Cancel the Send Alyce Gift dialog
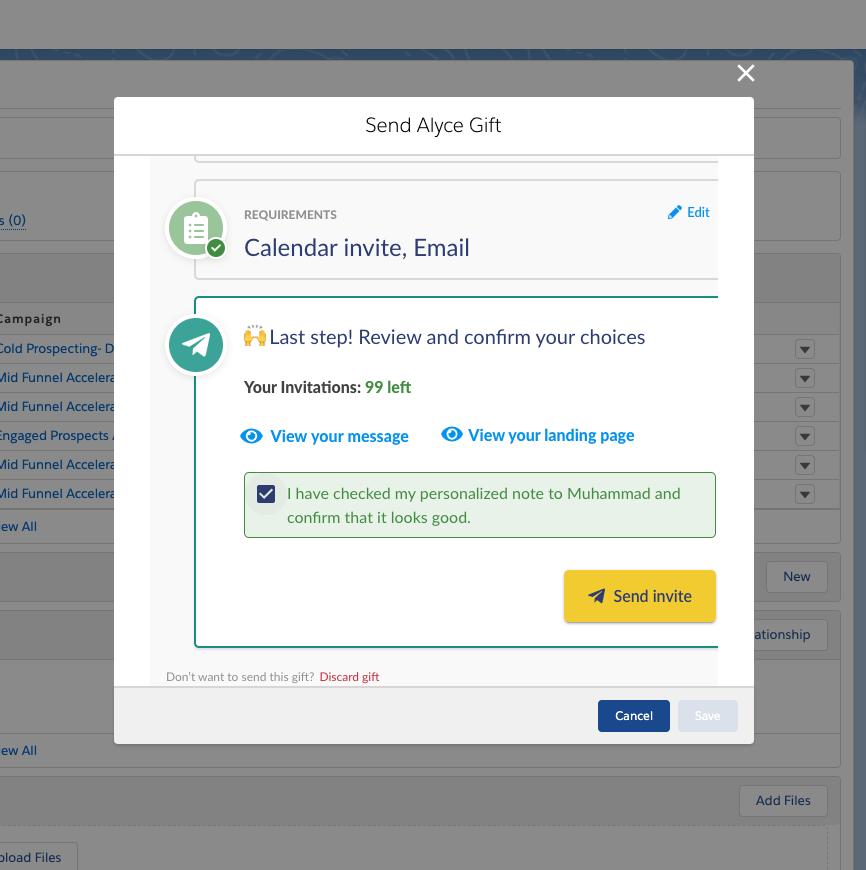Image resolution: width=866 pixels, height=870 pixels. pos(634,716)
